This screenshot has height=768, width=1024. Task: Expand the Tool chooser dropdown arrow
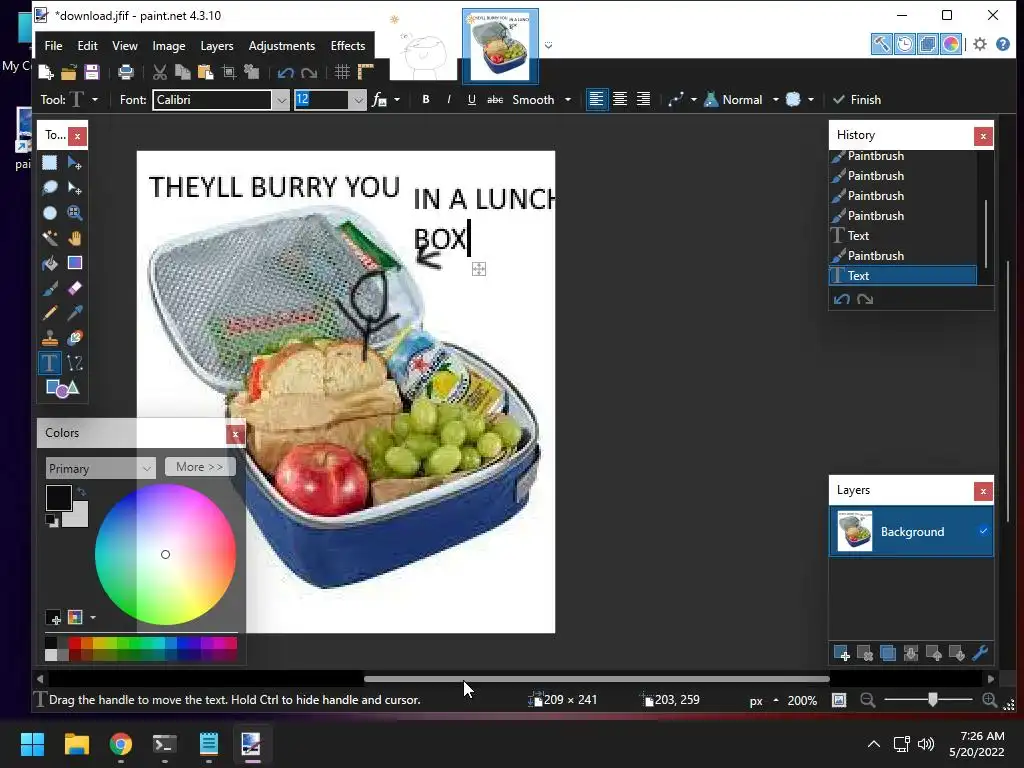click(95, 100)
